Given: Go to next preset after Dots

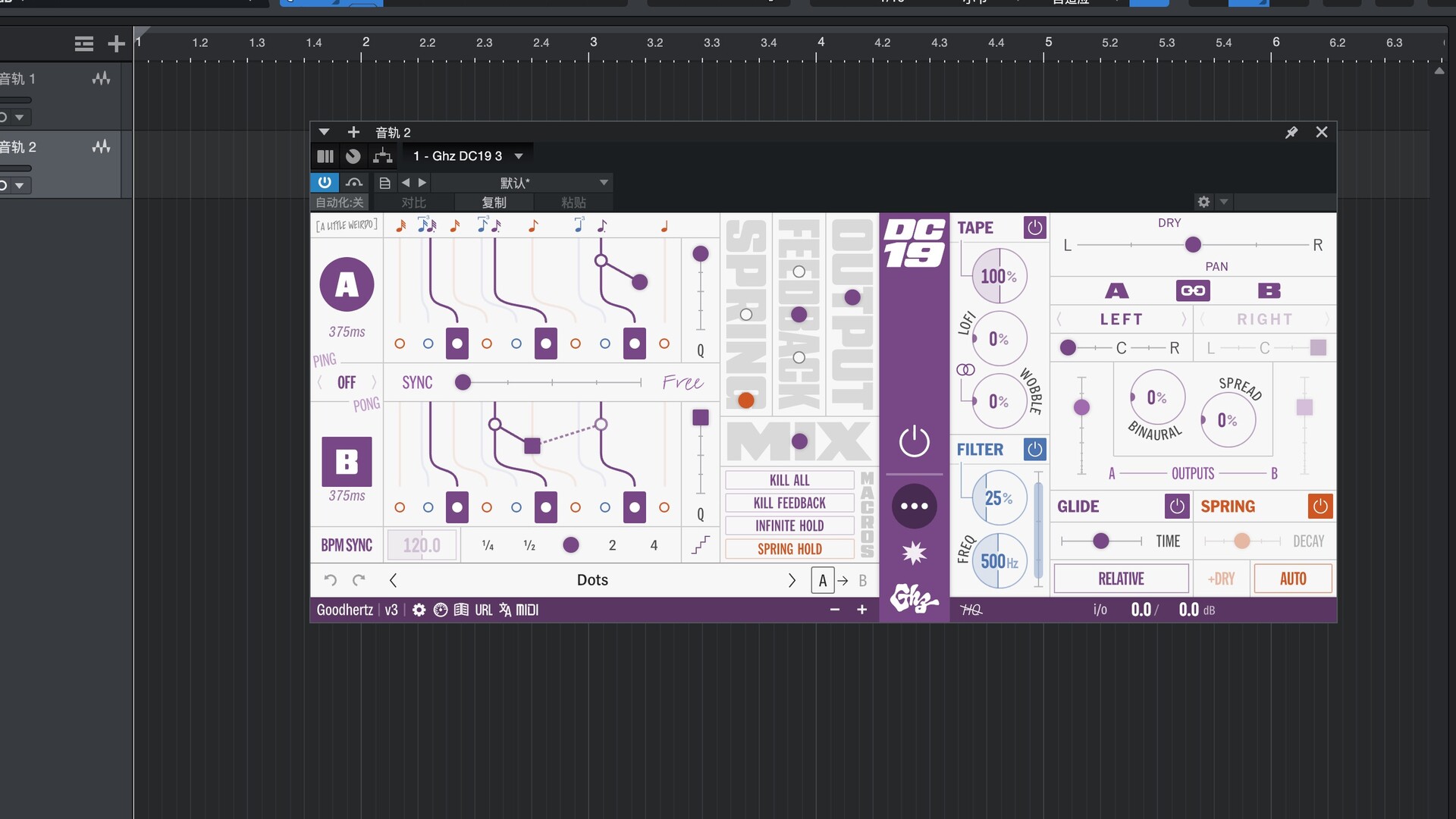Looking at the screenshot, I should click(792, 580).
